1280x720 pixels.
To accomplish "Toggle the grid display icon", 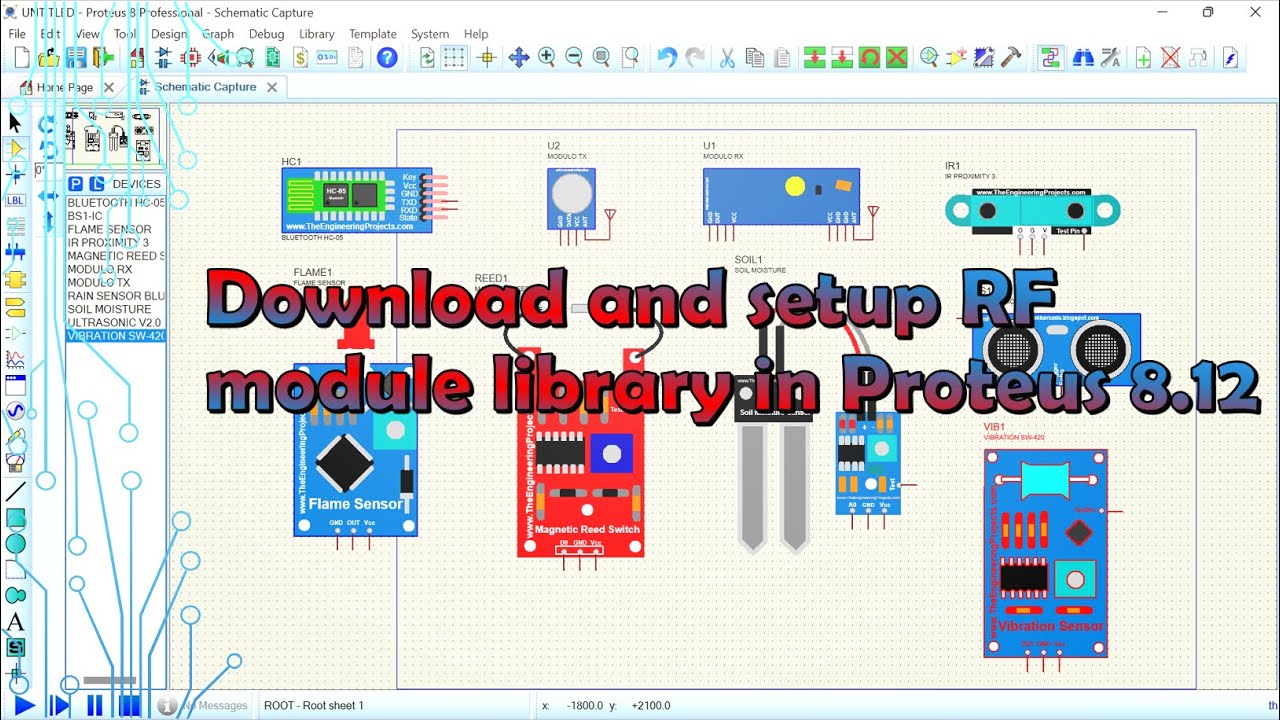I will click(x=455, y=58).
